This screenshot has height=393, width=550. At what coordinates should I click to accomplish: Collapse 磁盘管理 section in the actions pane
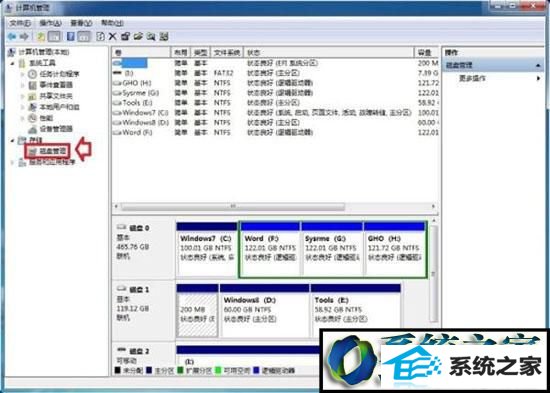click(538, 66)
